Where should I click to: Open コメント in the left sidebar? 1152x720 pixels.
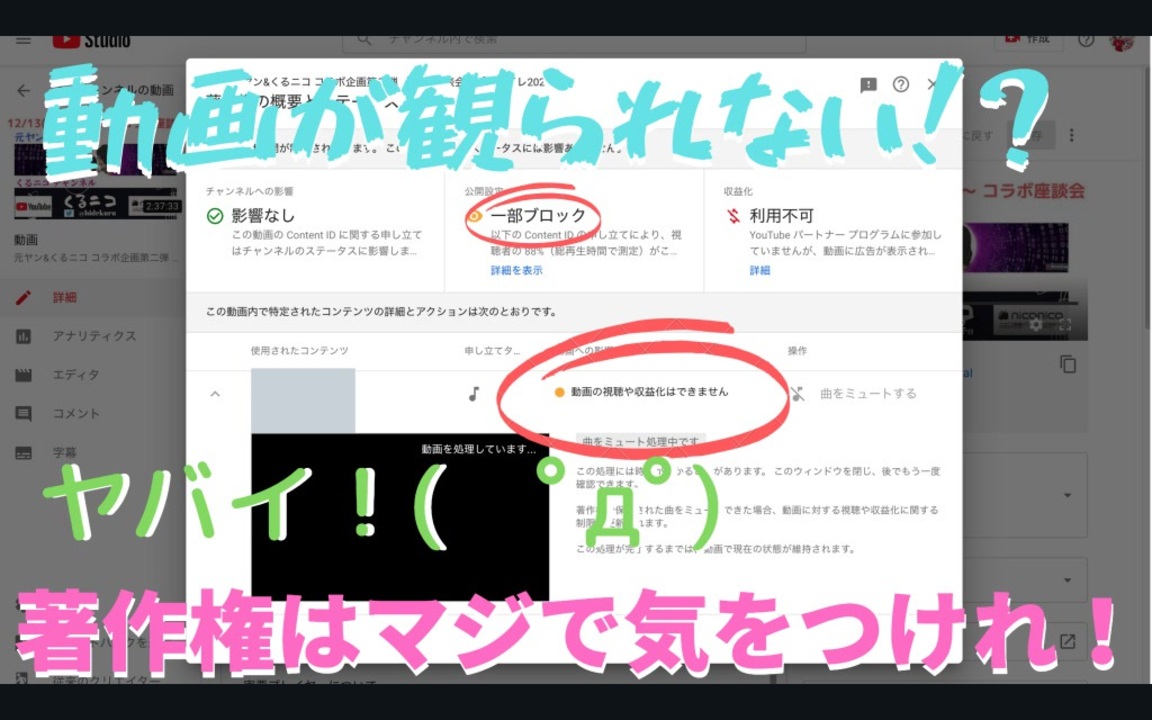coord(76,414)
